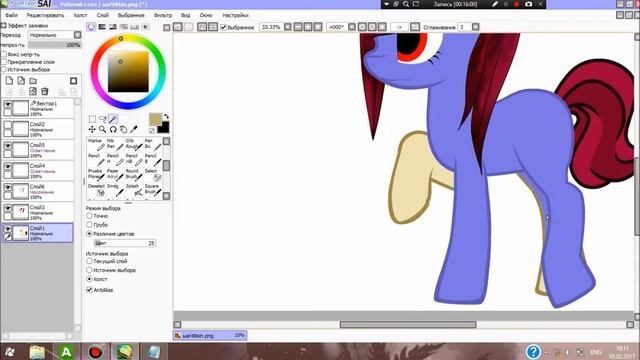Select the Hand pan tool
Image resolution: width=640 pixels, height=360 pixels.
pyautogui.click(x=123, y=129)
